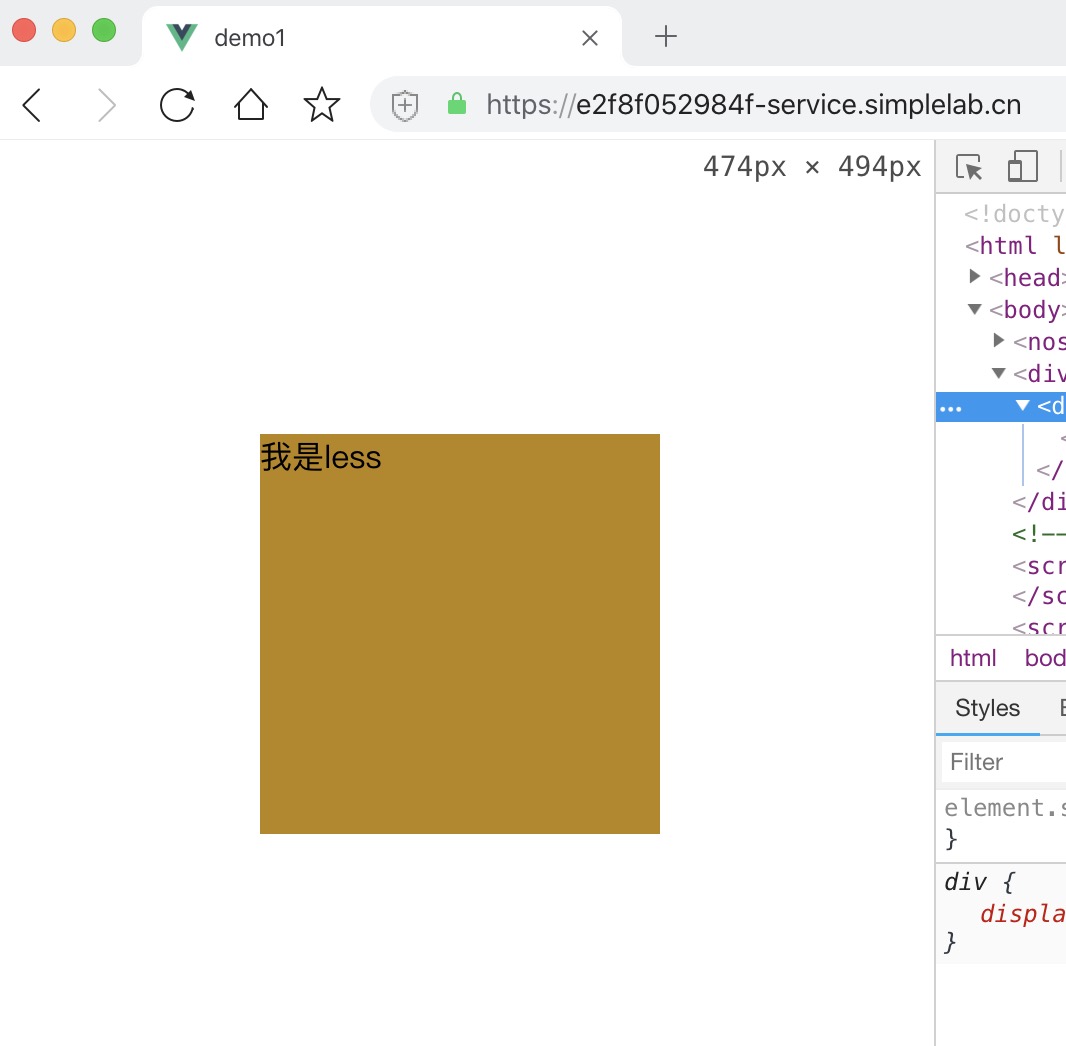Bookmark this page with star icon
Screen dimensions: 1066x1046
click(x=322, y=105)
